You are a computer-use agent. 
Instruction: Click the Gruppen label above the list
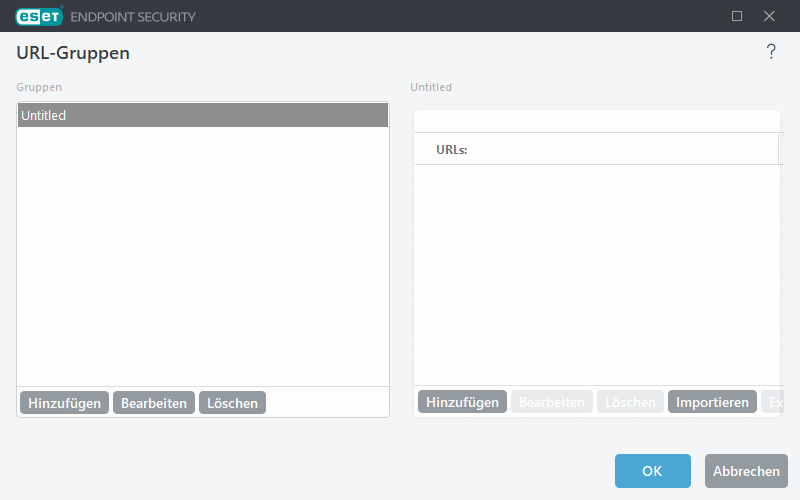(39, 87)
